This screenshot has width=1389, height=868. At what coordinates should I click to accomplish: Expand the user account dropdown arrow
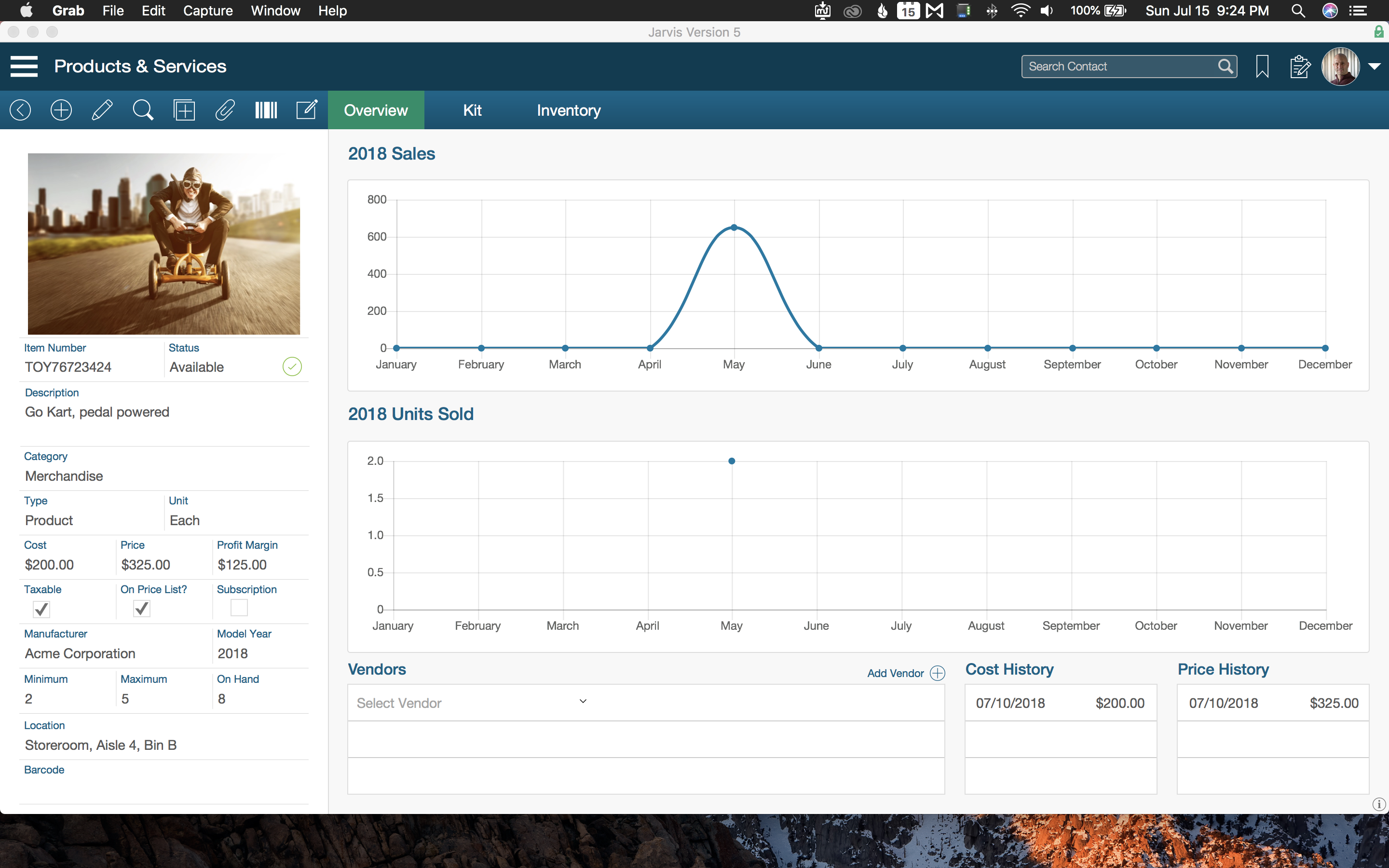click(1375, 67)
